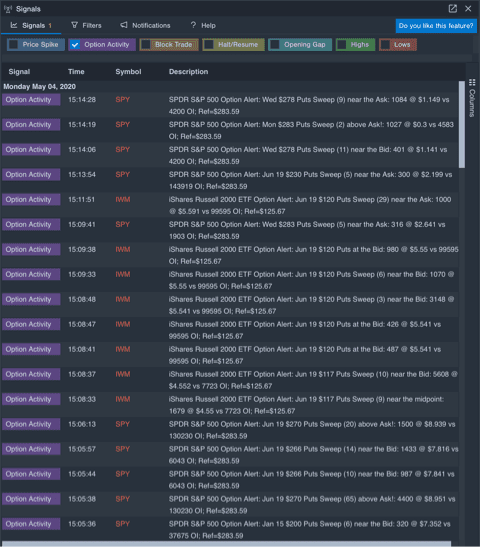Image resolution: width=480 pixels, height=547 pixels.
Task: Sort by the Signal column header
Action: click(x=19, y=72)
